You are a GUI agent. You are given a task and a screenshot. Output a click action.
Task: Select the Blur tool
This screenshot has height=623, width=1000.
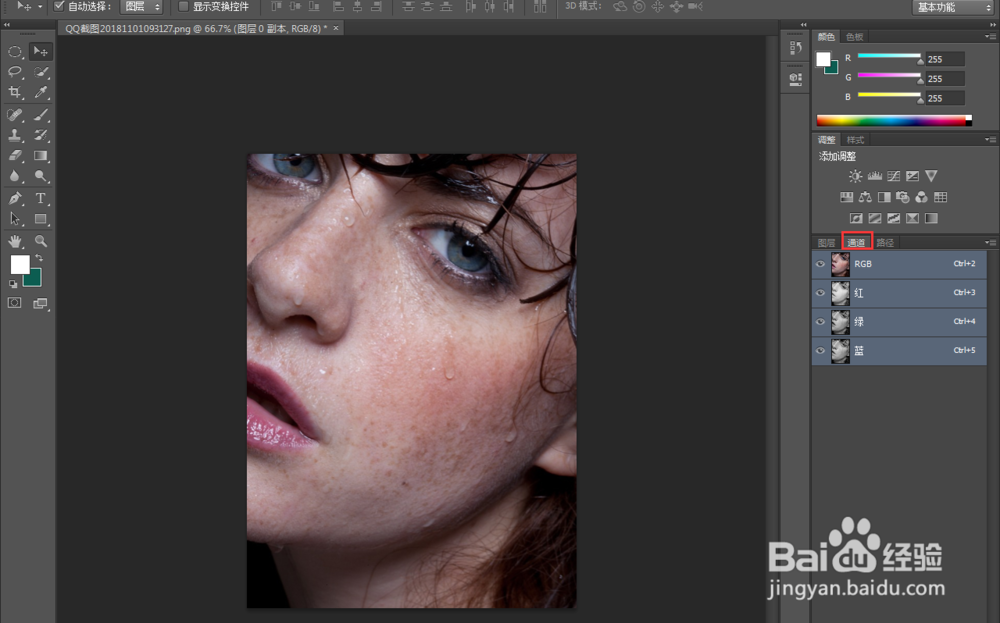[x=15, y=176]
